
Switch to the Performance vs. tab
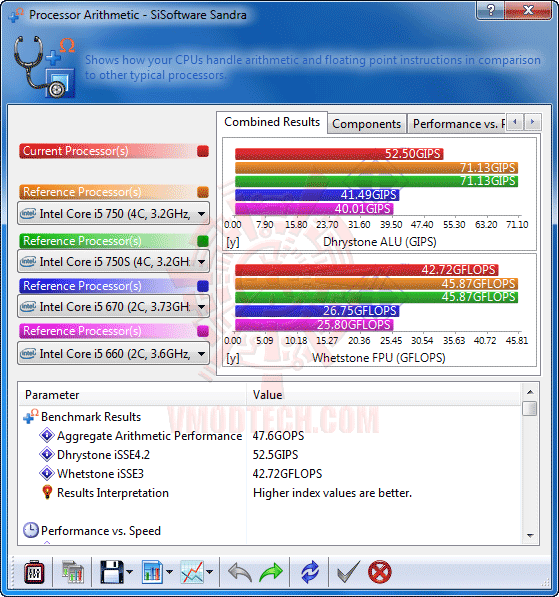pos(457,124)
